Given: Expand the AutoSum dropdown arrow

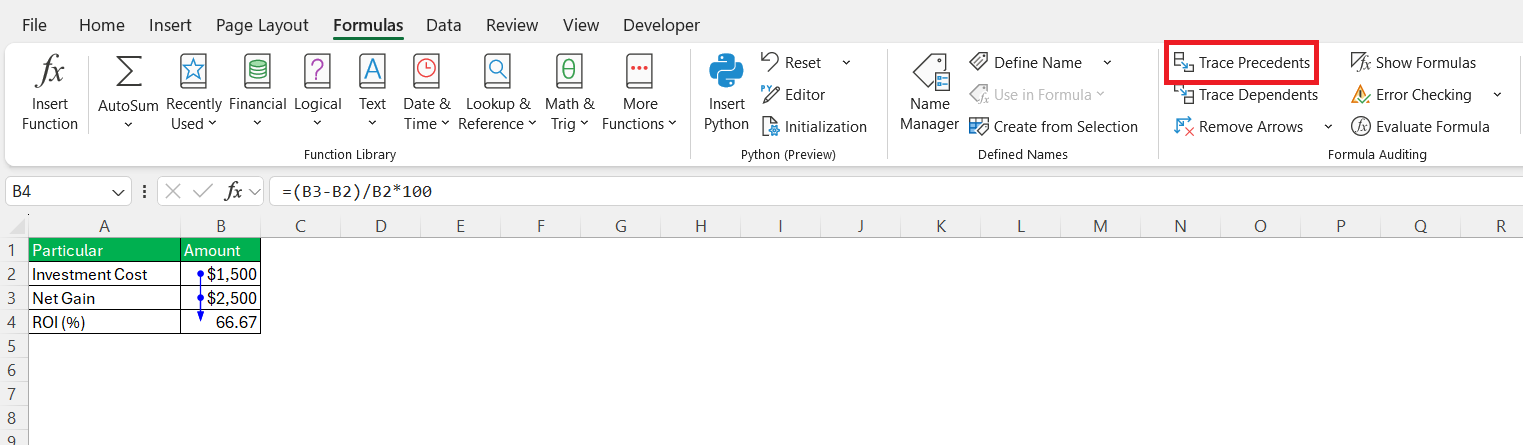Looking at the screenshot, I should pyautogui.click(x=128, y=125).
